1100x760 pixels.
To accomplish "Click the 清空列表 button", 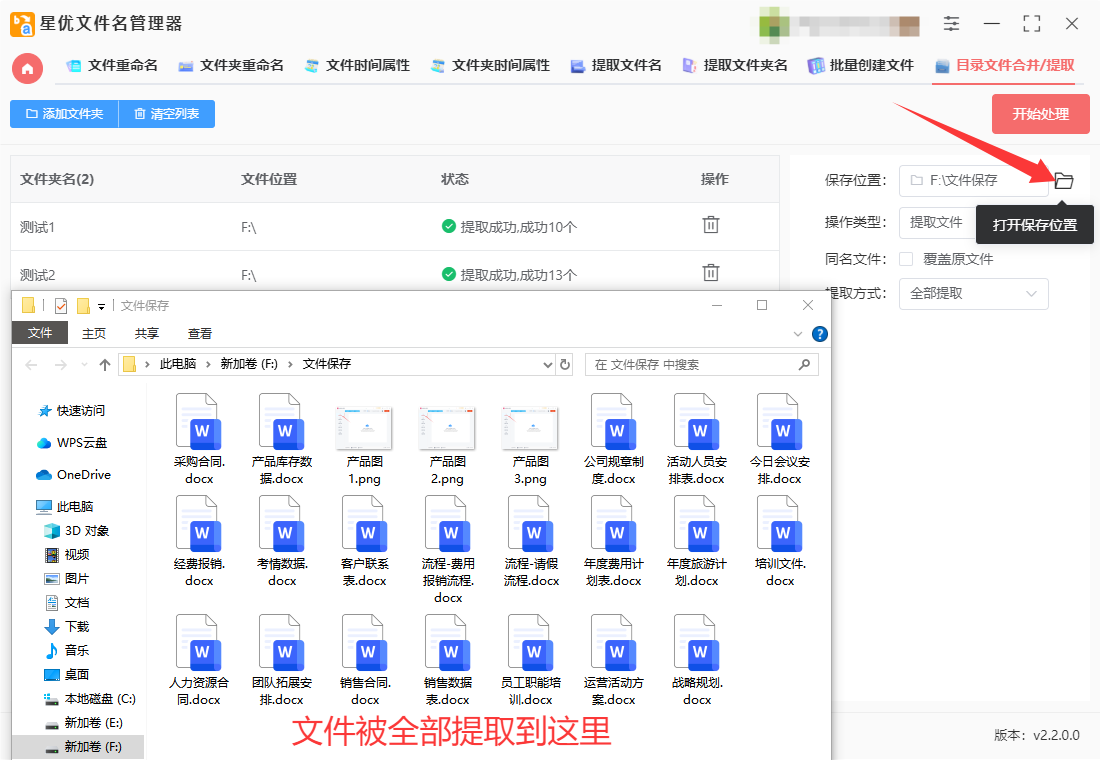I will tap(167, 114).
